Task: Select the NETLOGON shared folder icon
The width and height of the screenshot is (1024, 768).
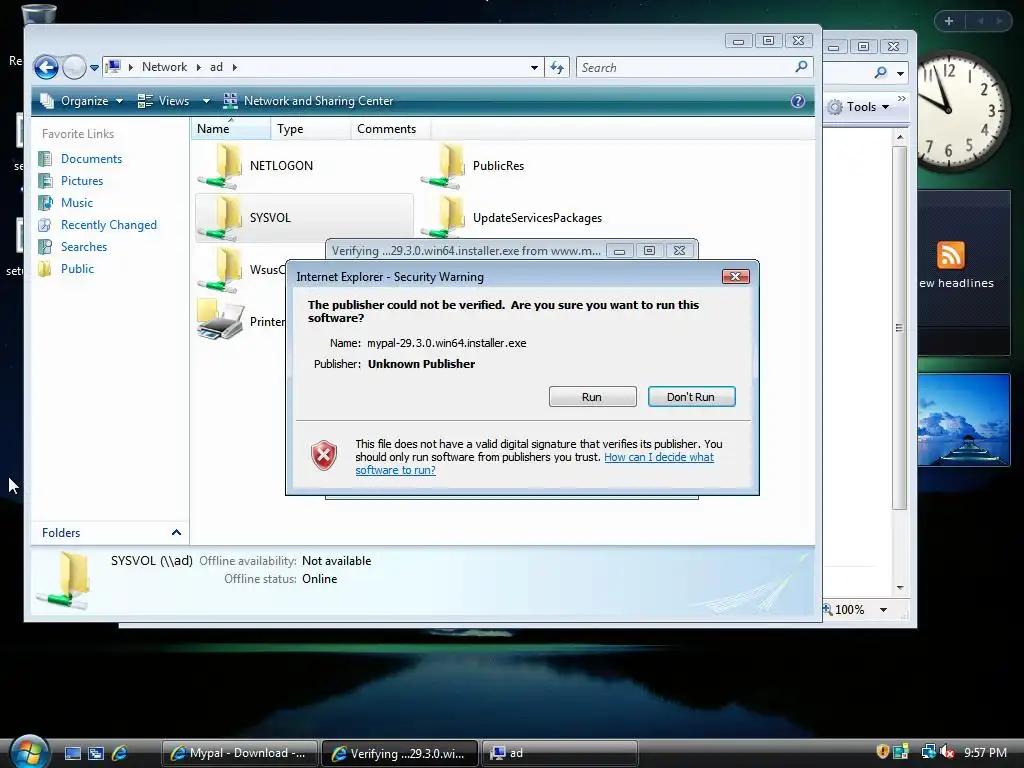Action: click(221, 166)
